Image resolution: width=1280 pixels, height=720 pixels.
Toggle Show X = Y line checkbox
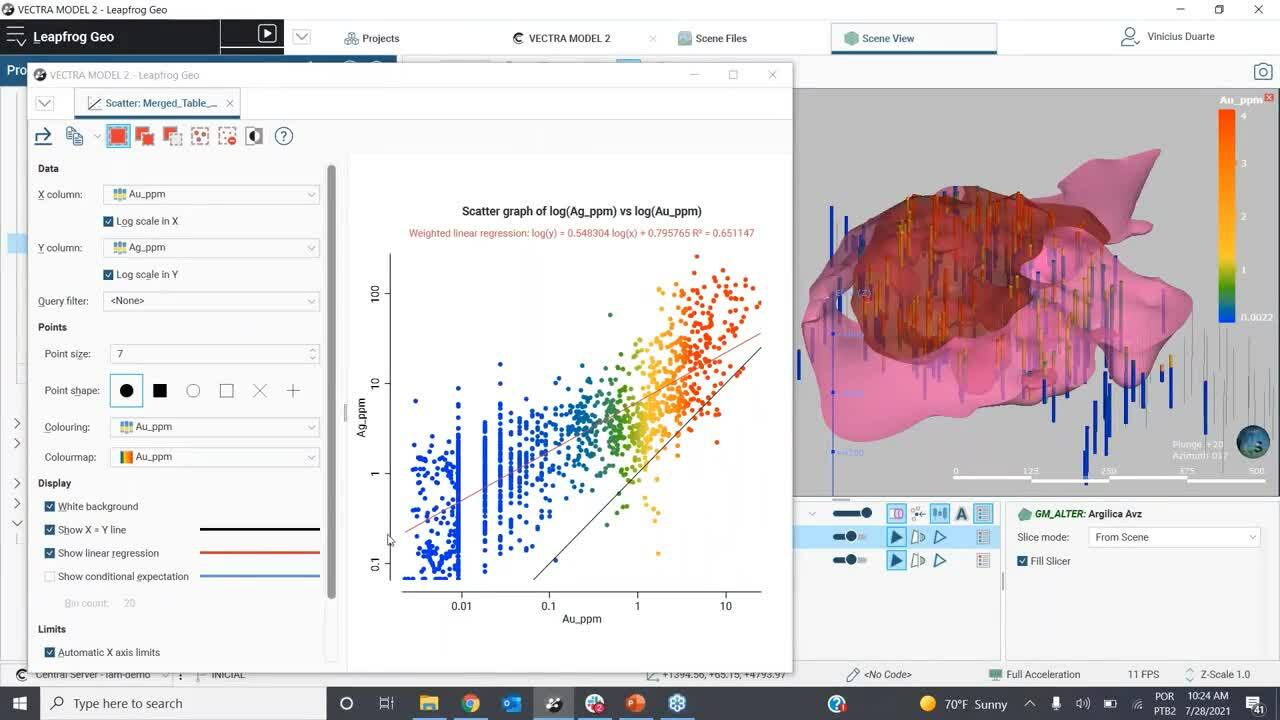(50, 530)
